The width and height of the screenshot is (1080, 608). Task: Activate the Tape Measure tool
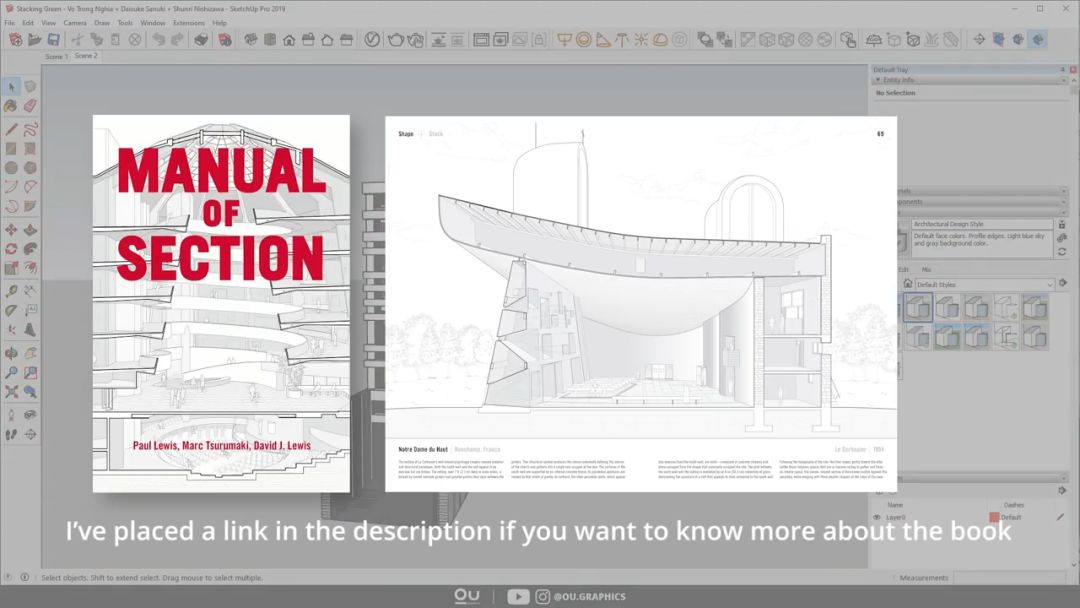11,291
